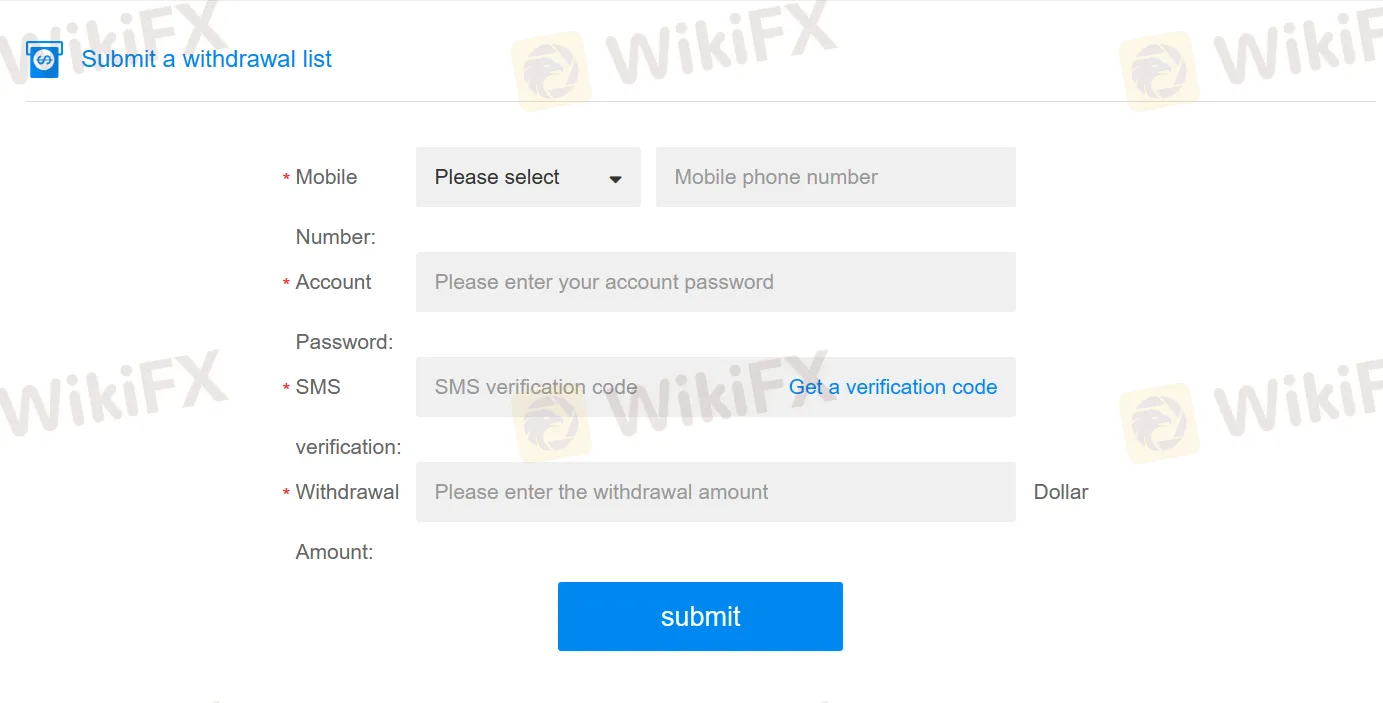Click the "Withdrawal Amount:" field label
The height and width of the screenshot is (703, 1383).
point(347,492)
